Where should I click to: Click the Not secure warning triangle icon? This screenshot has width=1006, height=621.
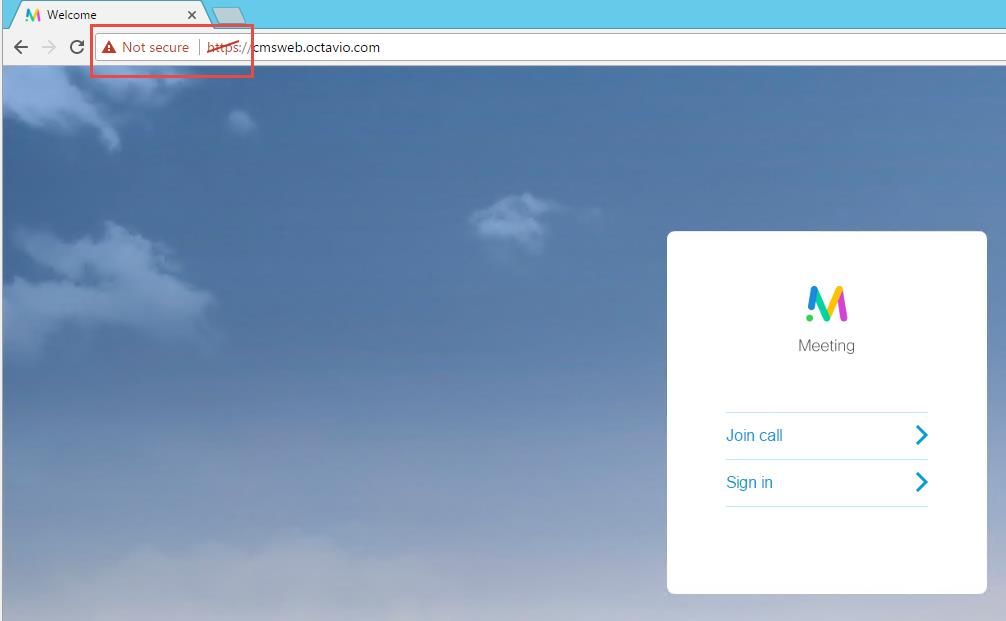(109, 47)
